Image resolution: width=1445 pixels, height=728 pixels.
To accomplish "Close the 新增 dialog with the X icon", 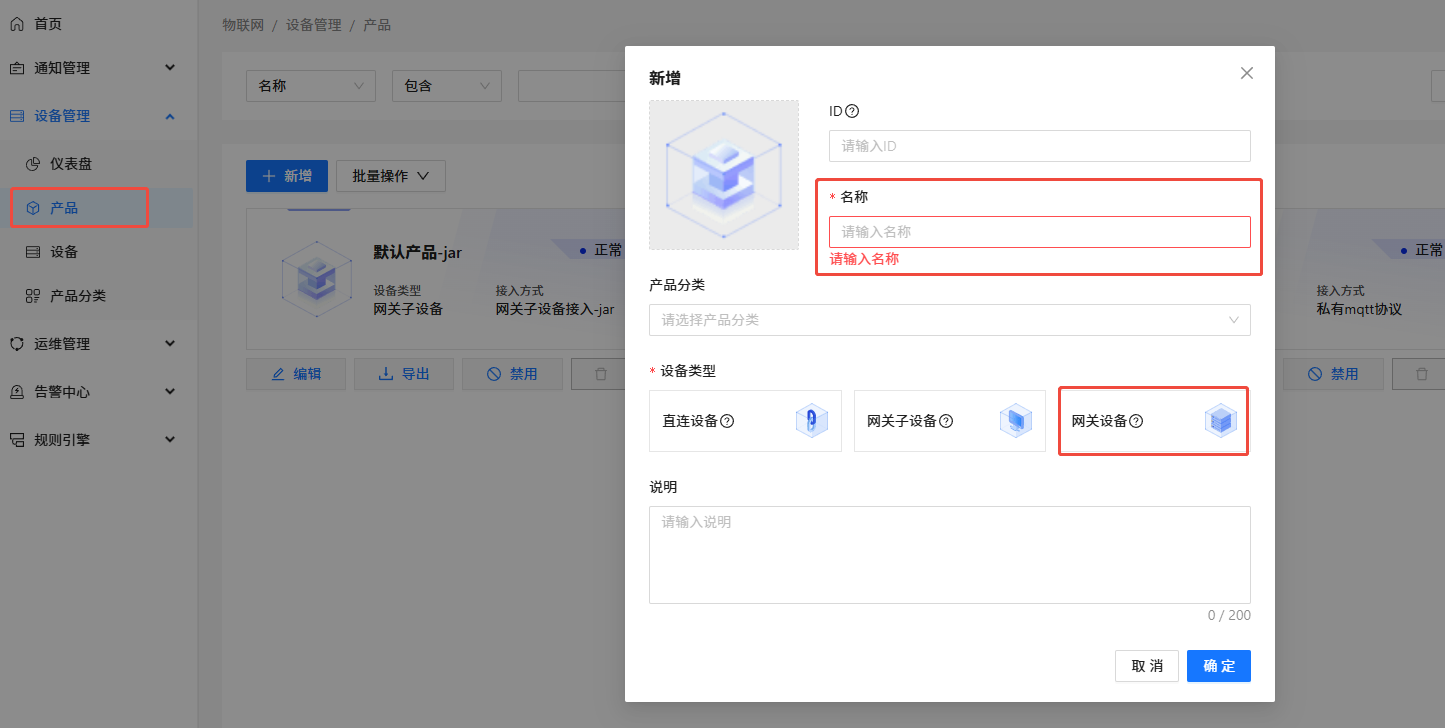I will click(1246, 73).
